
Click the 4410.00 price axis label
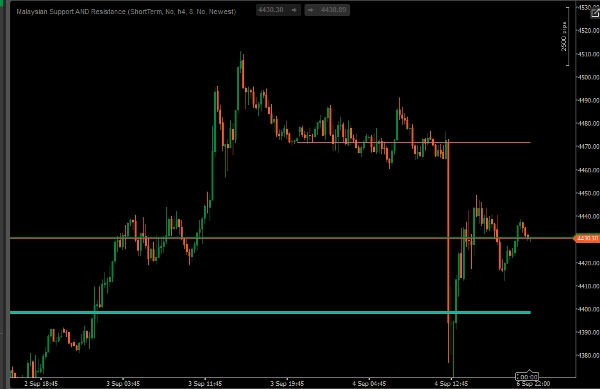tap(589, 286)
